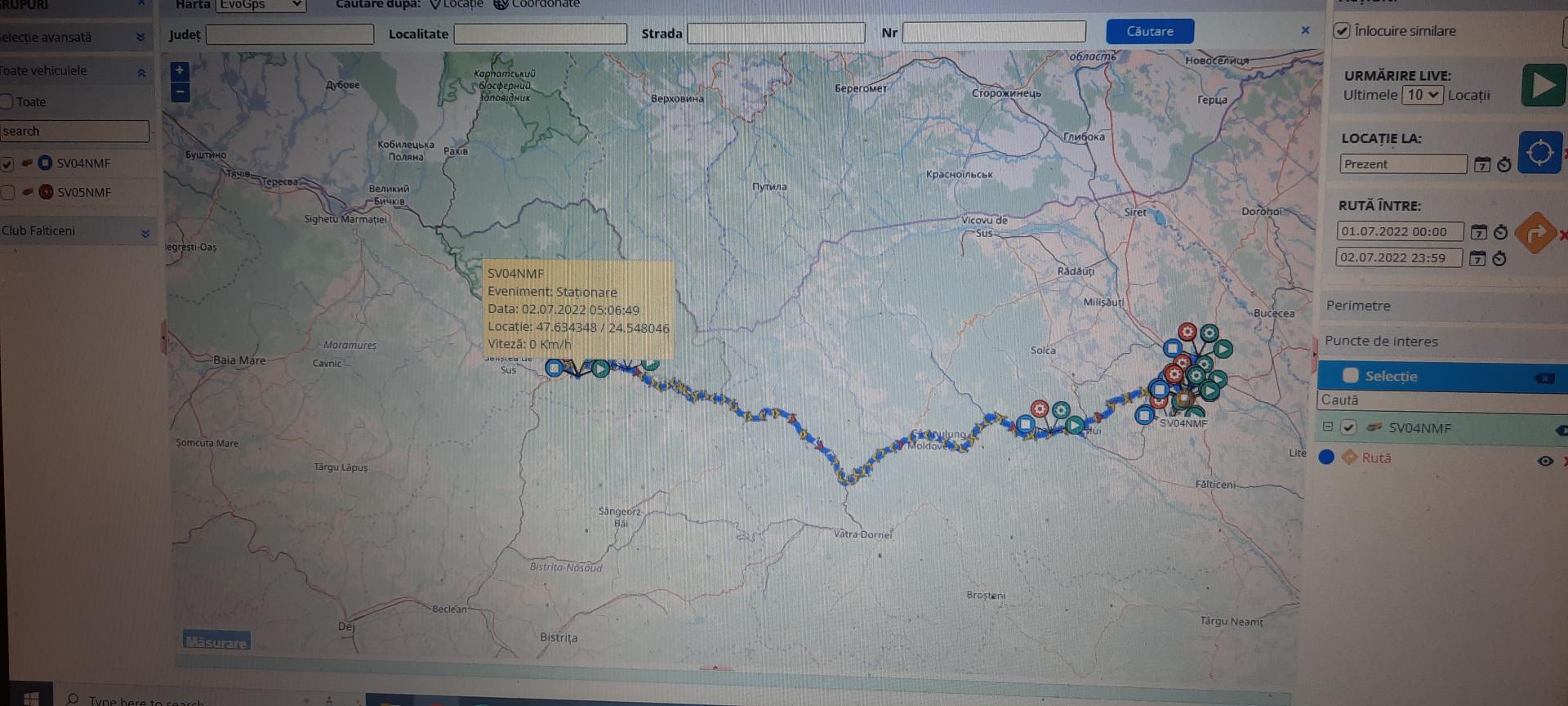The width and height of the screenshot is (1568, 706).
Task: Toggle the Înlocuire similare checkbox
Action: tap(1342, 30)
